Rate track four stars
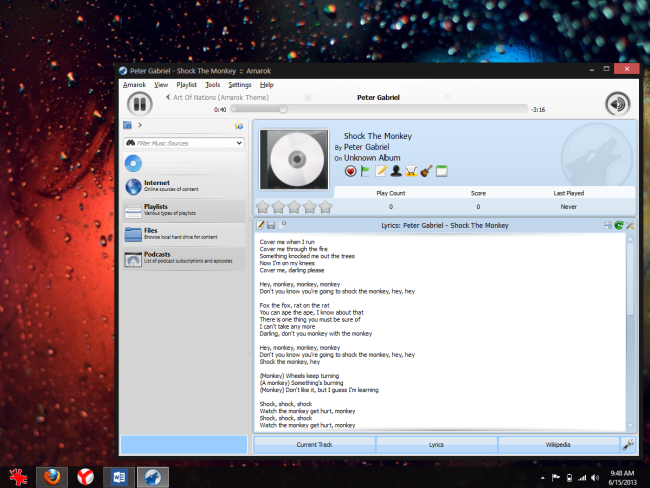Image resolution: width=650 pixels, height=488 pixels. click(x=310, y=206)
